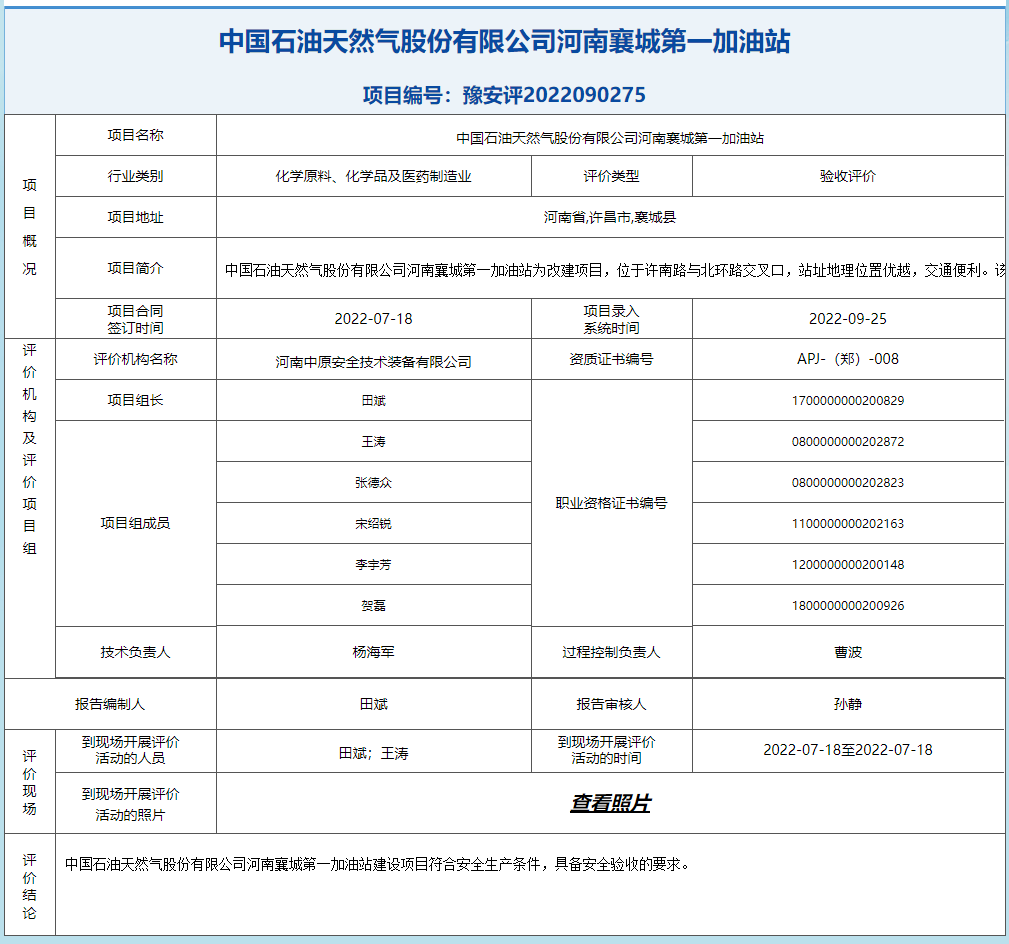Select the 验收评价 value
The width and height of the screenshot is (1009, 944).
847,176
